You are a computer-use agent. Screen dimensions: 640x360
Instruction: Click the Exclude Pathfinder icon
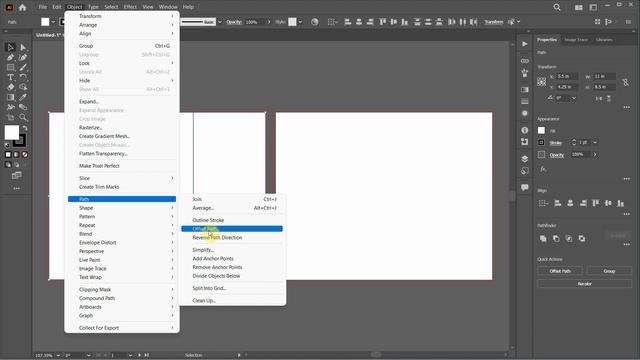click(x=582, y=238)
